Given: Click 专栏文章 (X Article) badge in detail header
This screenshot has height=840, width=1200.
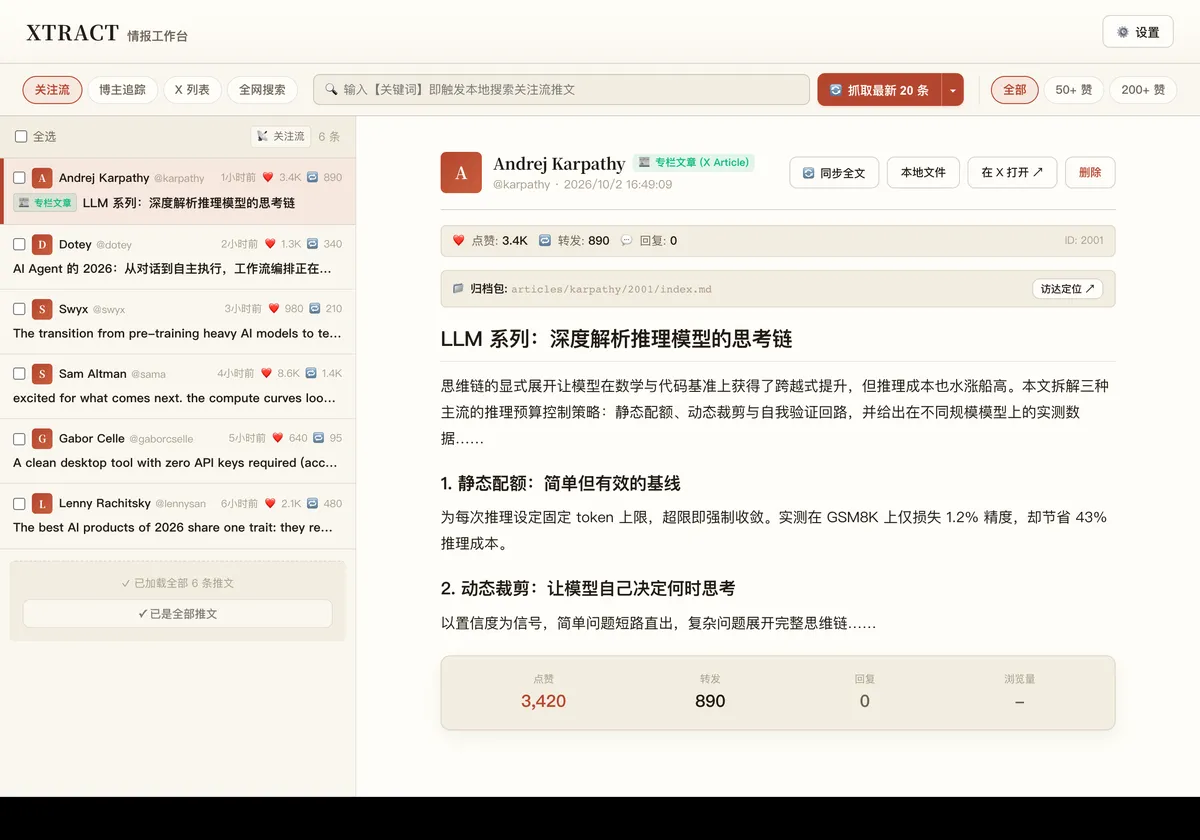Looking at the screenshot, I should coord(693,162).
